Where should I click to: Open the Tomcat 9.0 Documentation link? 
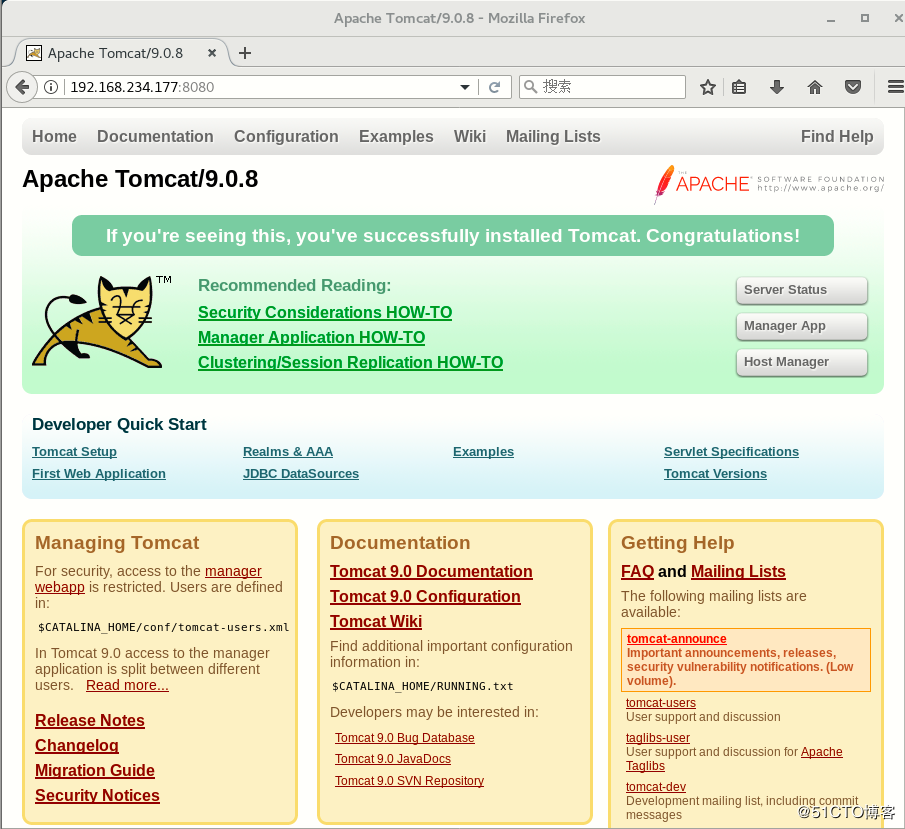point(431,572)
